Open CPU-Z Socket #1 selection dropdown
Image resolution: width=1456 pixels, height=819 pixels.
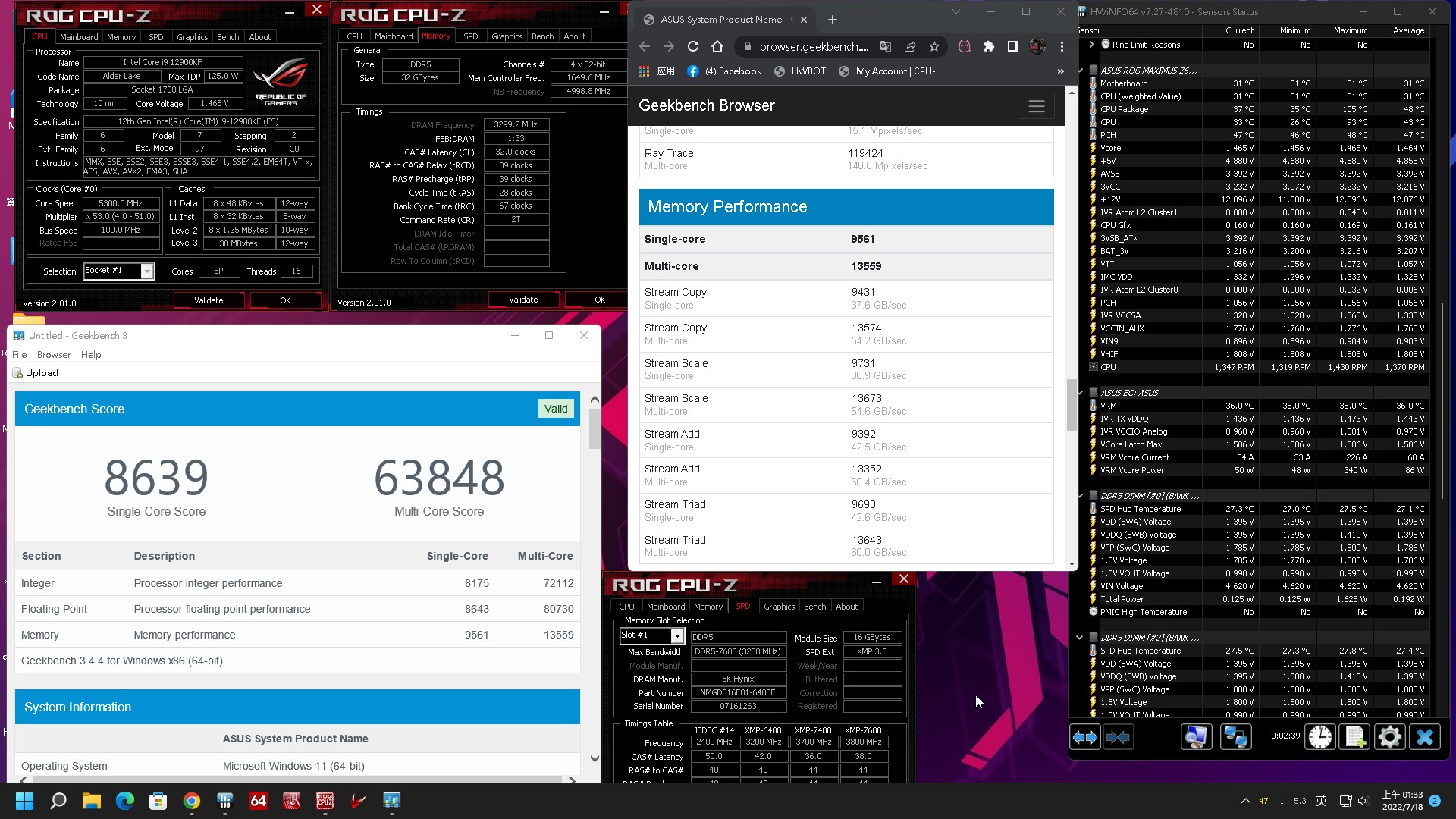click(x=147, y=271)
